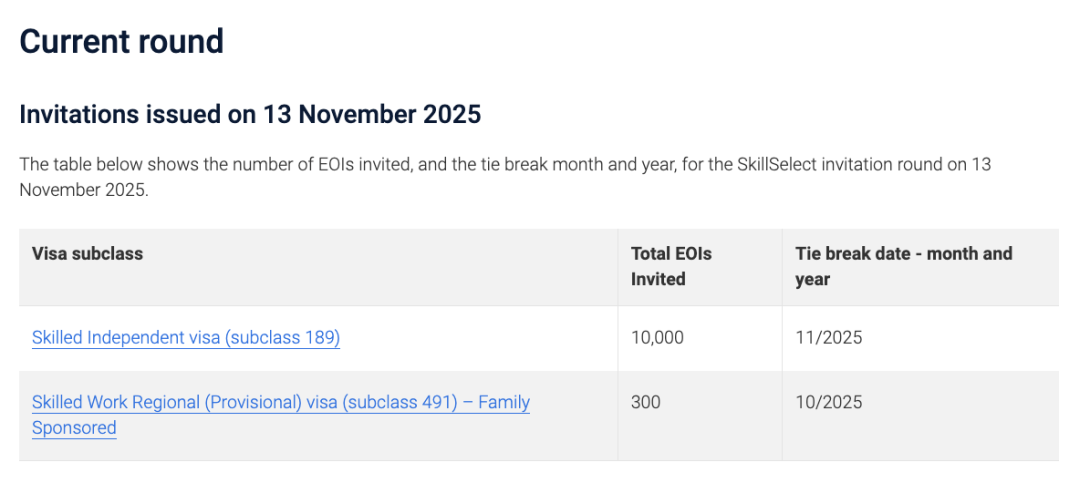The image size is (1080, 483).
Task: Select the "Visa subclass" column header
Action: tap(88, 254)
